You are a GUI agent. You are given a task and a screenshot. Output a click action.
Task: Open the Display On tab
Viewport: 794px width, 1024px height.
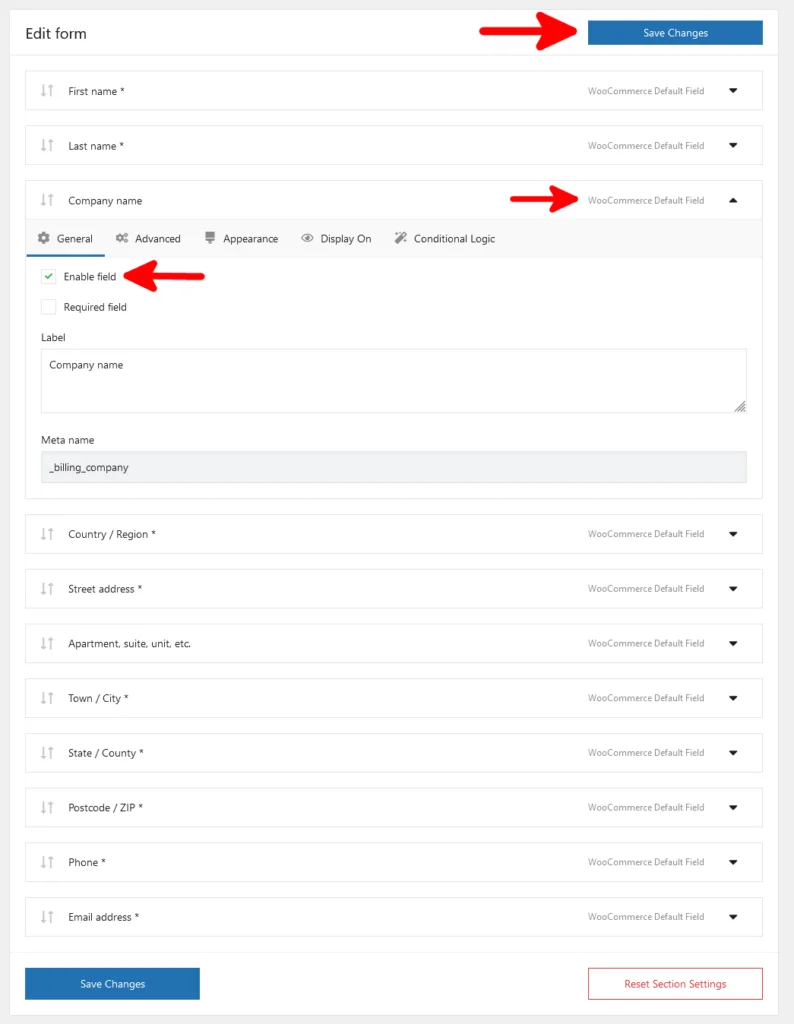(336, 238)
